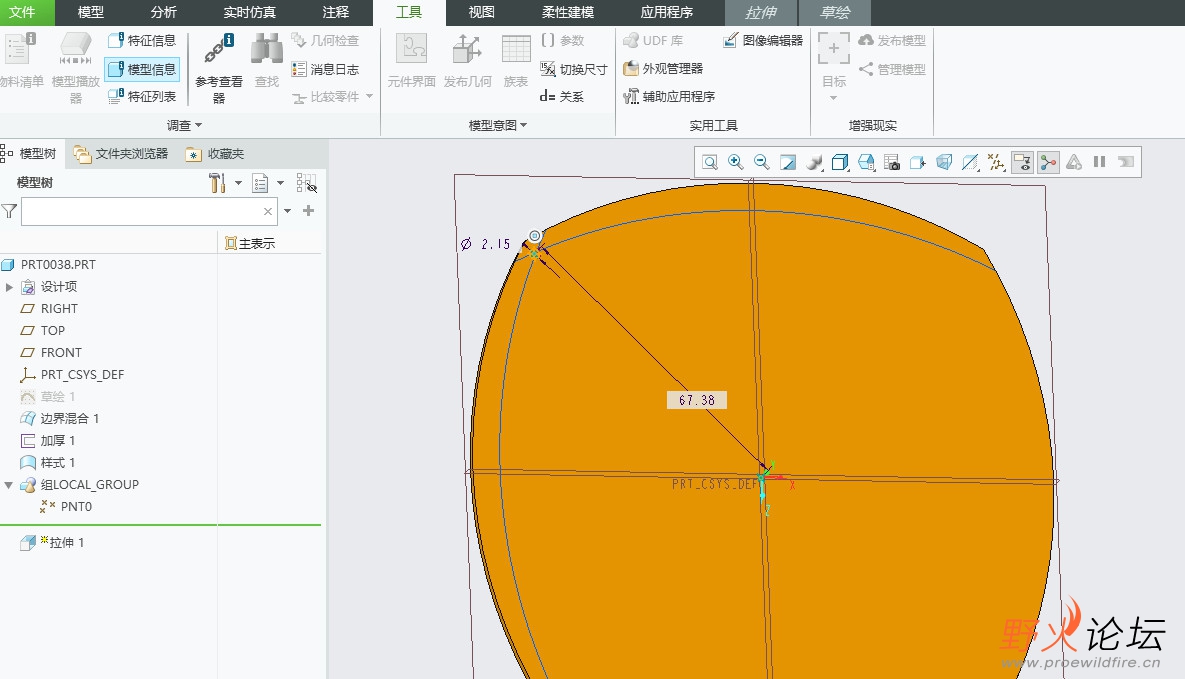Open tree settings dropdown arrow next to hammer
The height and width of the screenshot is (679, 1185).
tap(238, 183)
